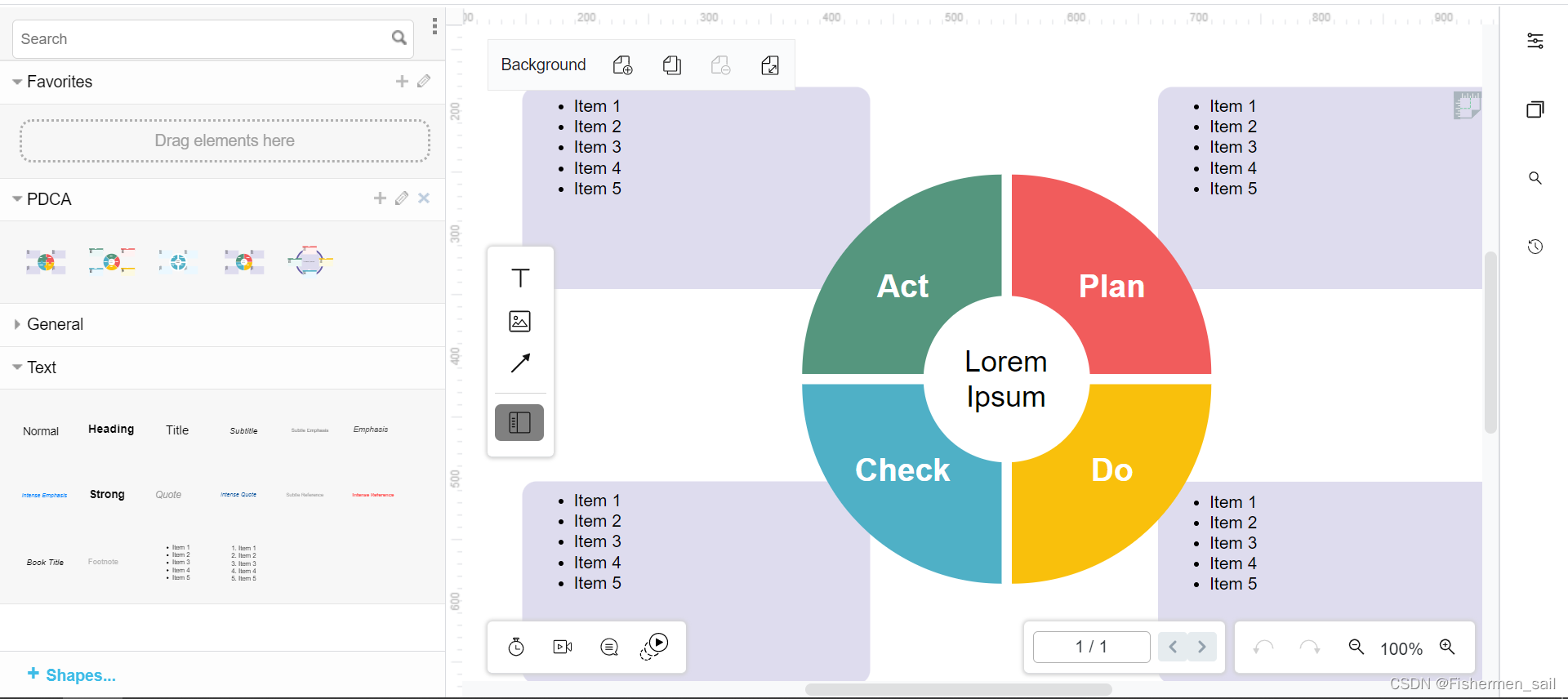The width and height of the screenshot is (1568, 699).
Task: Collapse the Text section
Action: pyautogui.click(x=17, y=367)
